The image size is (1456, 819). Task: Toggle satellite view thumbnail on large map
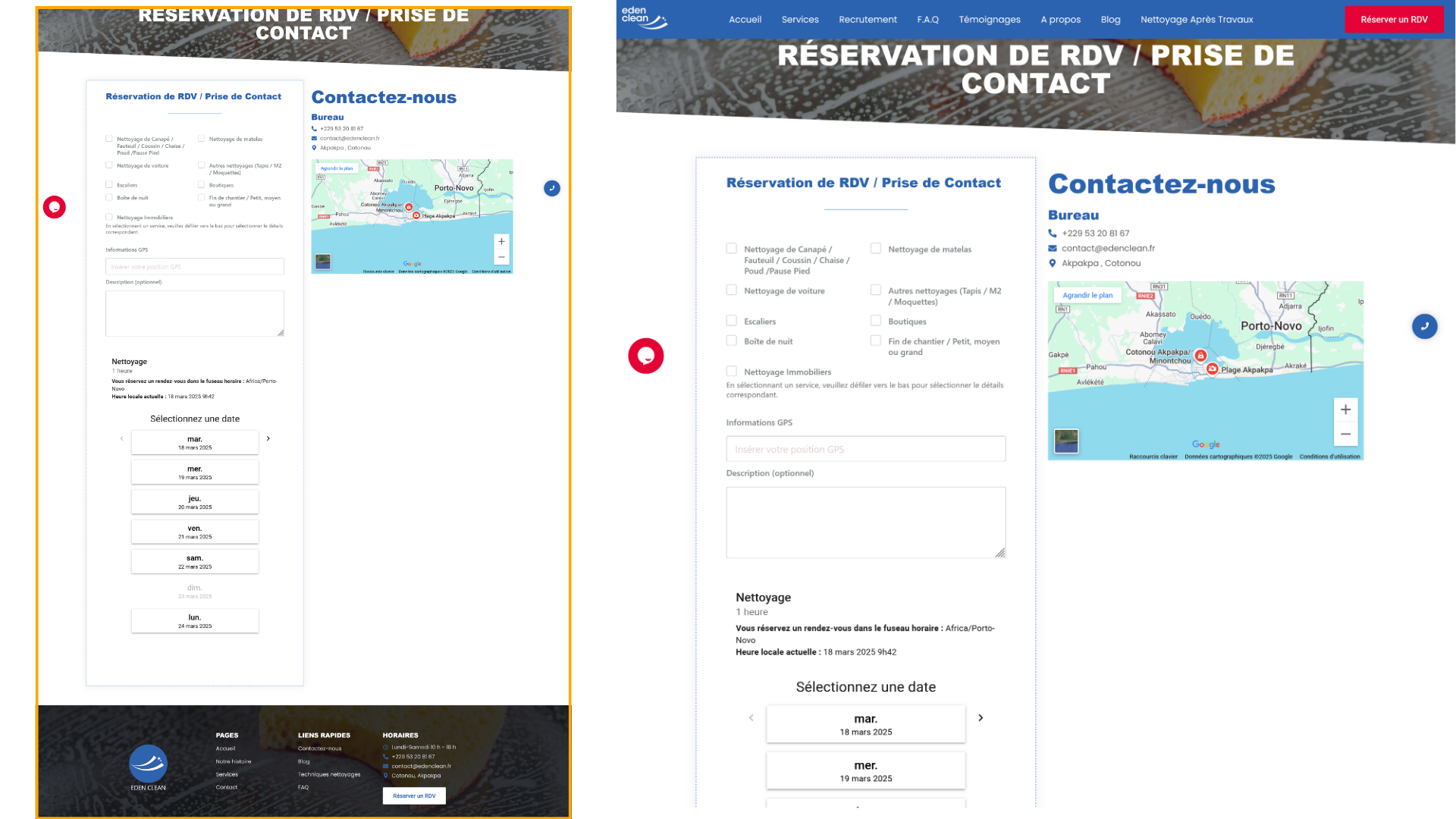pos(1066,441)
